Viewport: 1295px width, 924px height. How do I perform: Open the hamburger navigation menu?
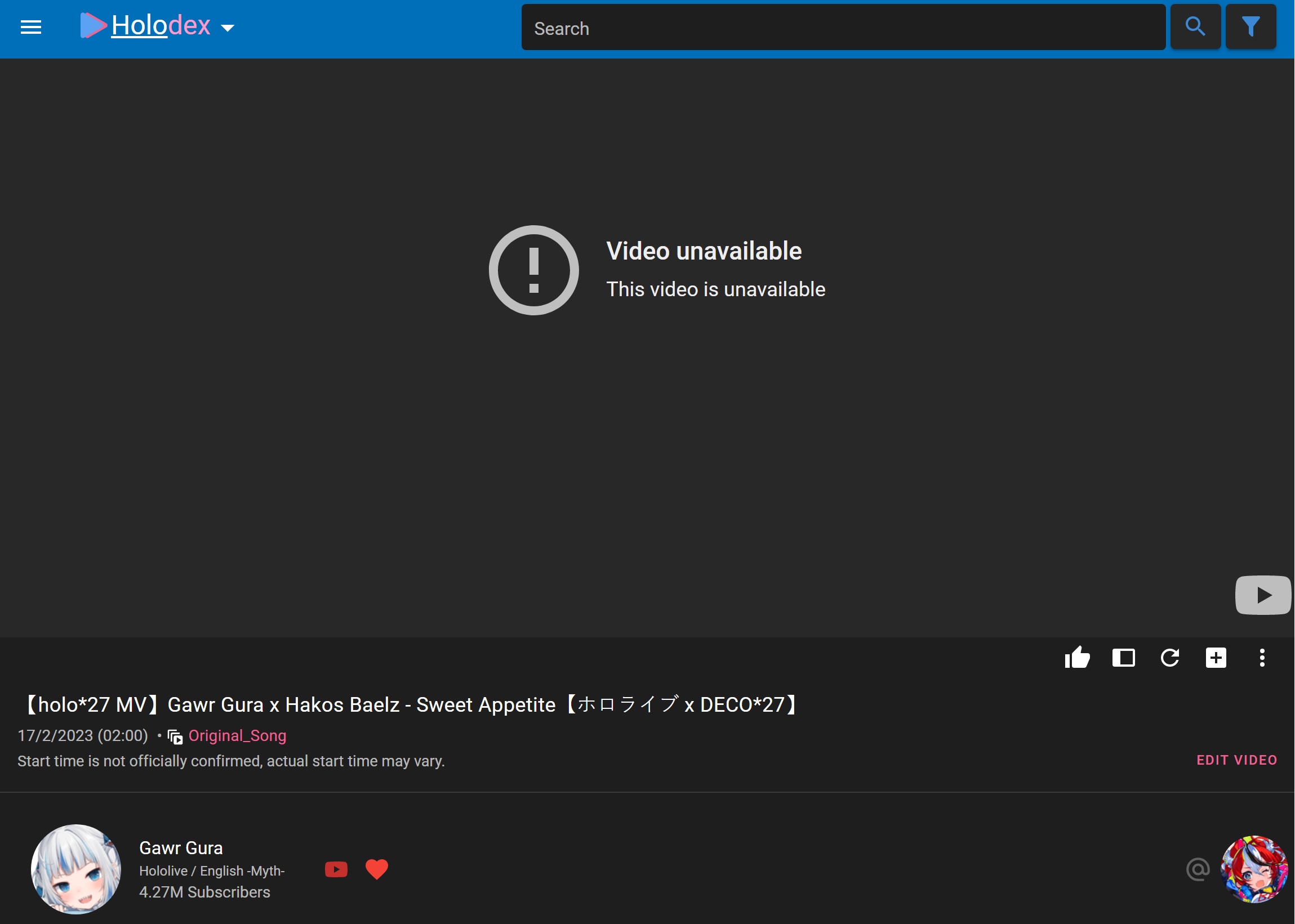[x=31, y=26]
